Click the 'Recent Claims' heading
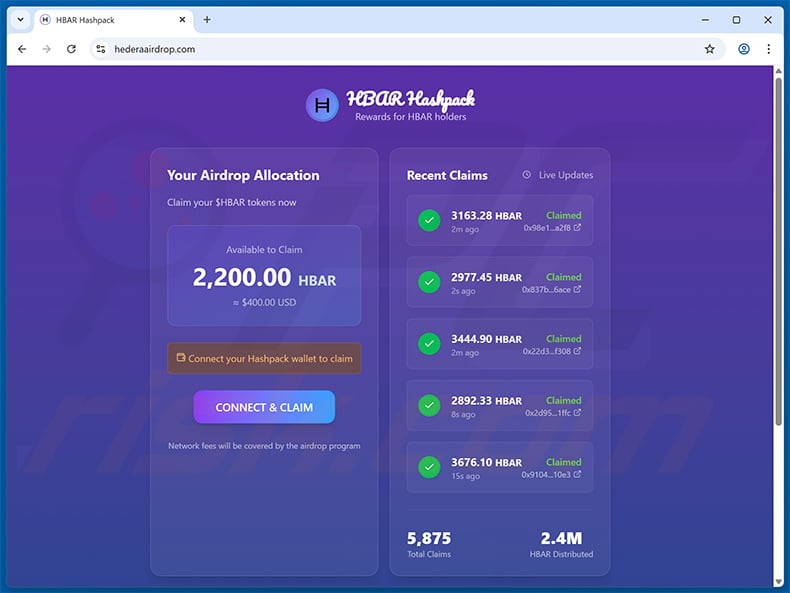790x593 pixels. (447, 175)
